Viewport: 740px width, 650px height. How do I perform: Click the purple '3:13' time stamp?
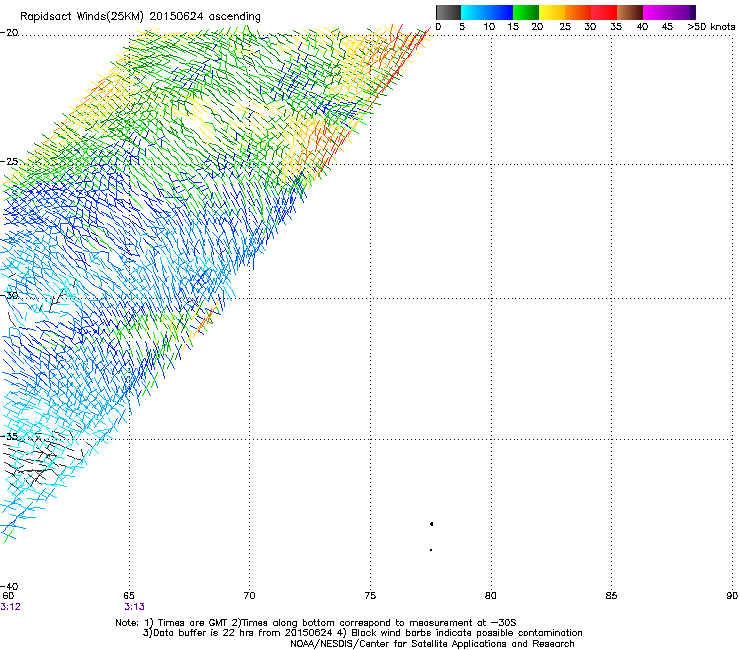coord(135,607)
